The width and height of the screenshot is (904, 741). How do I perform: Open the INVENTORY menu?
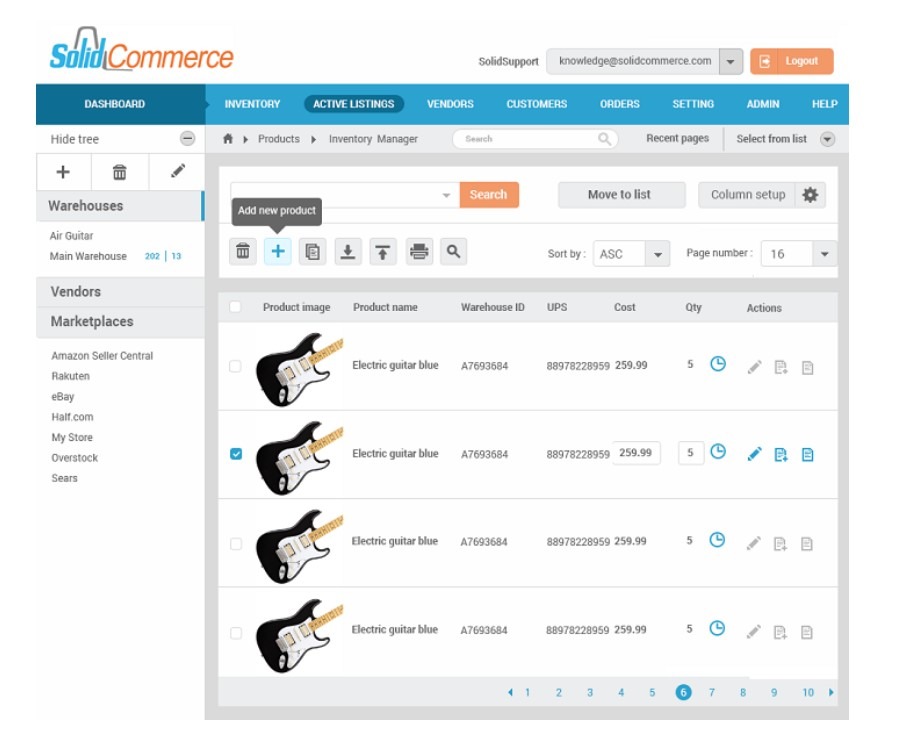point(253,104)
